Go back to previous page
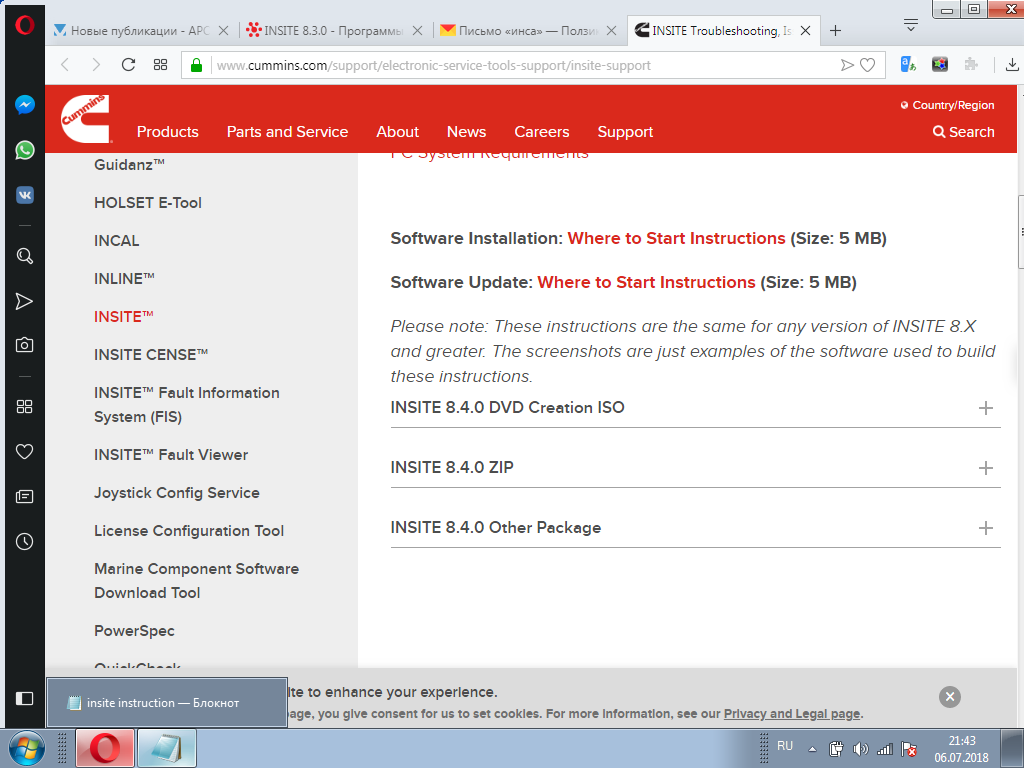Viewport: 1024px width, 768px height. pos(65,65)
